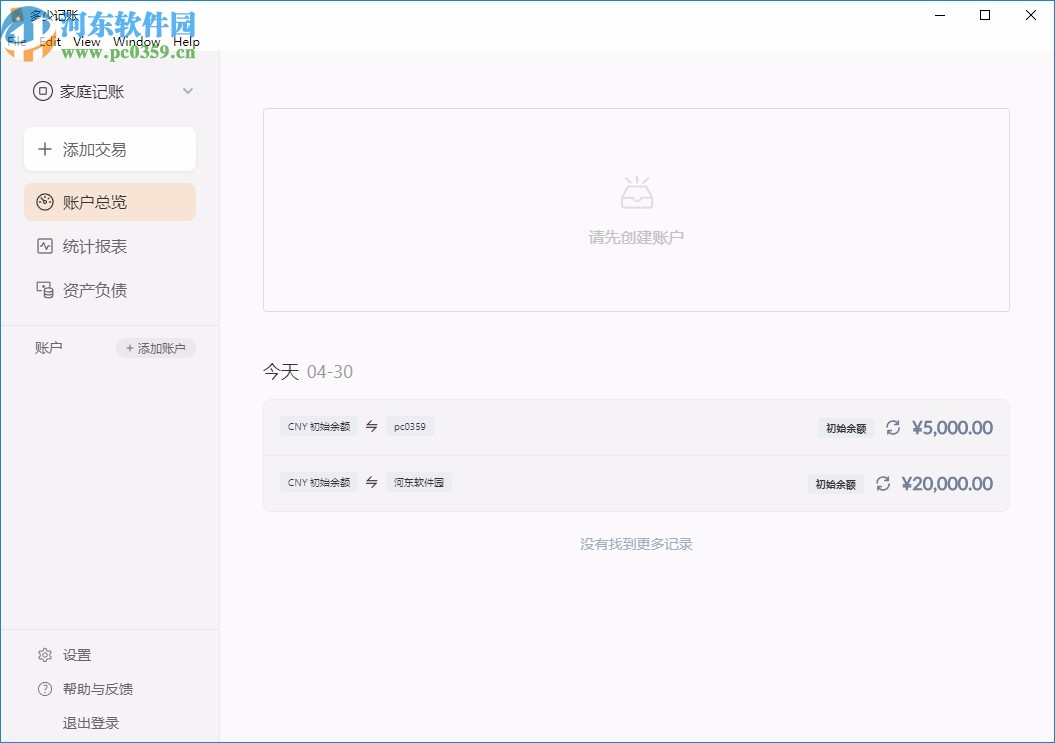Click the plus icon on 添加交易
The height and width of the screenshot is (743, 1055).
tap(44, 148)
